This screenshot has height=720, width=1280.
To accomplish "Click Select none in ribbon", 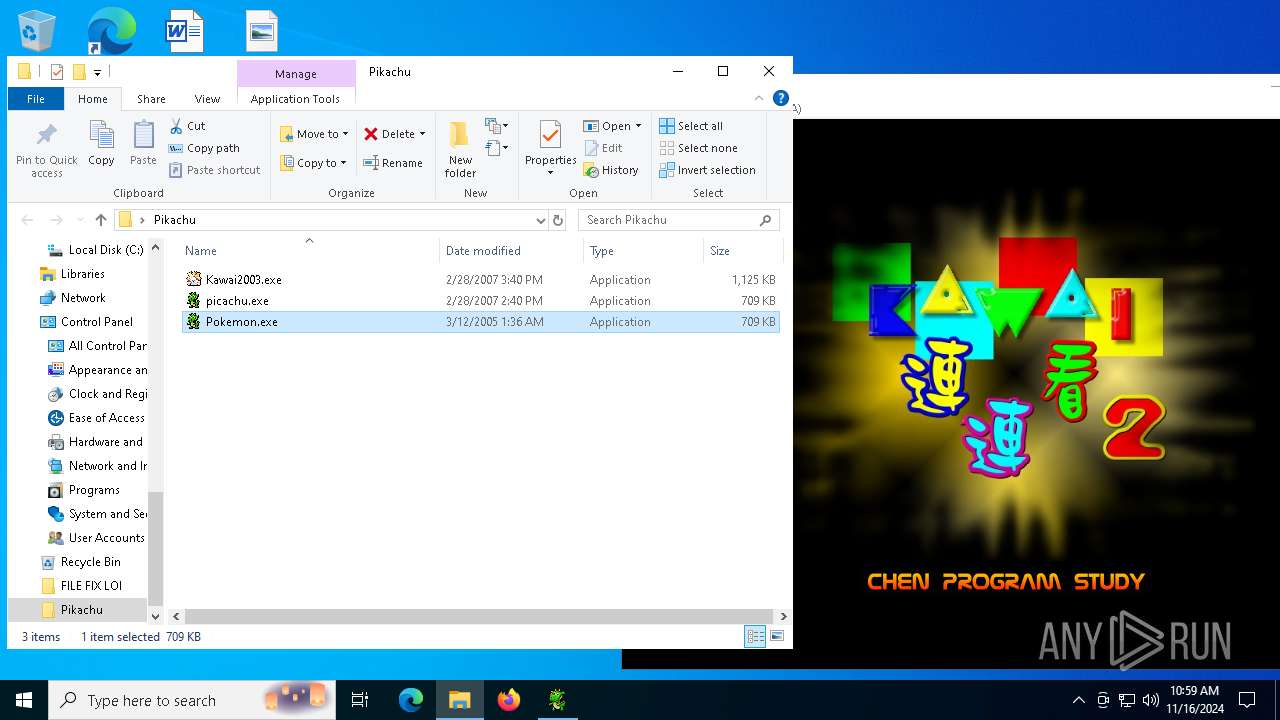I will coord(698,148).
